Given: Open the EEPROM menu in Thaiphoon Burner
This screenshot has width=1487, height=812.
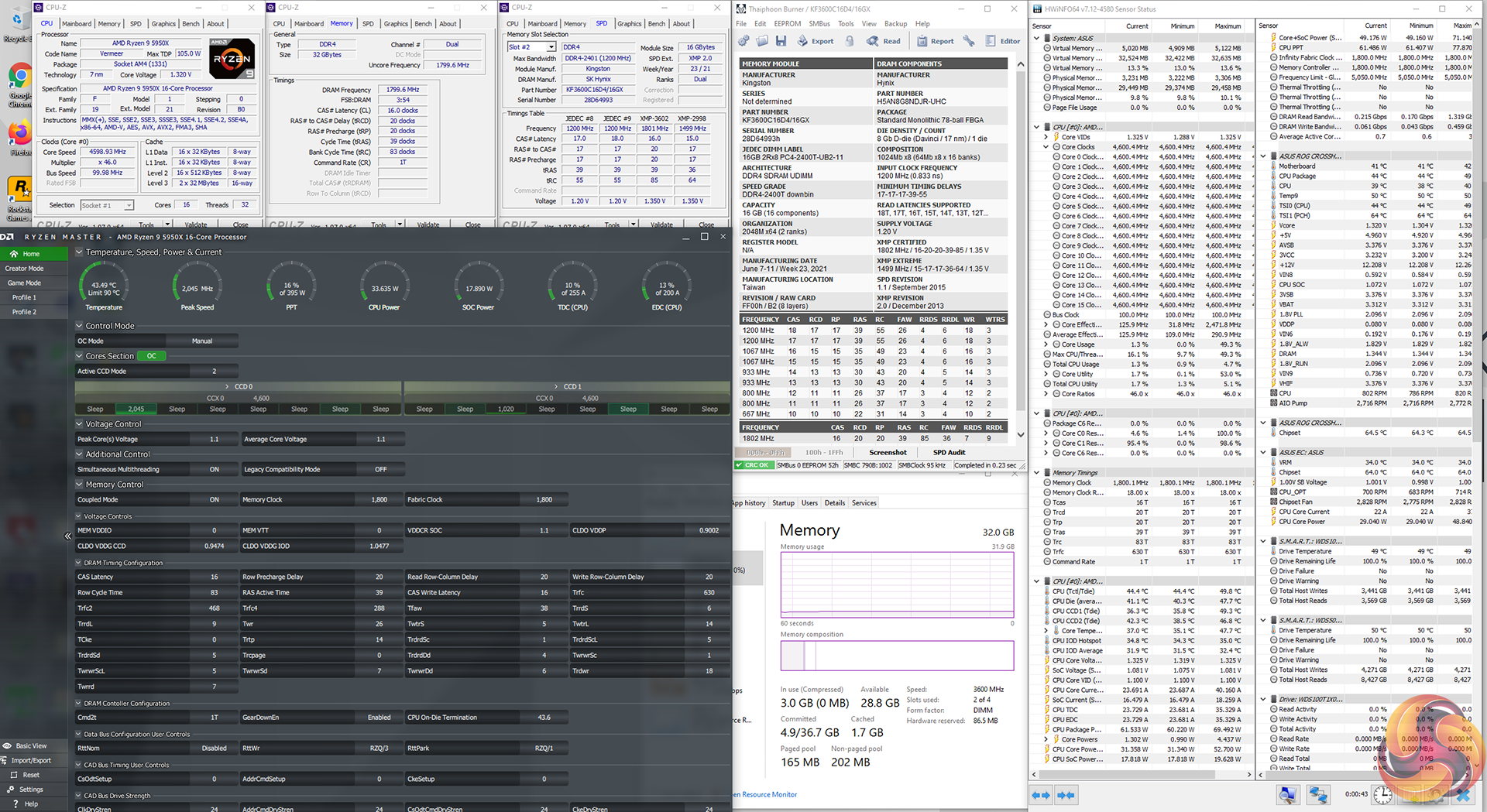Looking at the screenshot, I should pyautogui.click(x=787, y=24).
